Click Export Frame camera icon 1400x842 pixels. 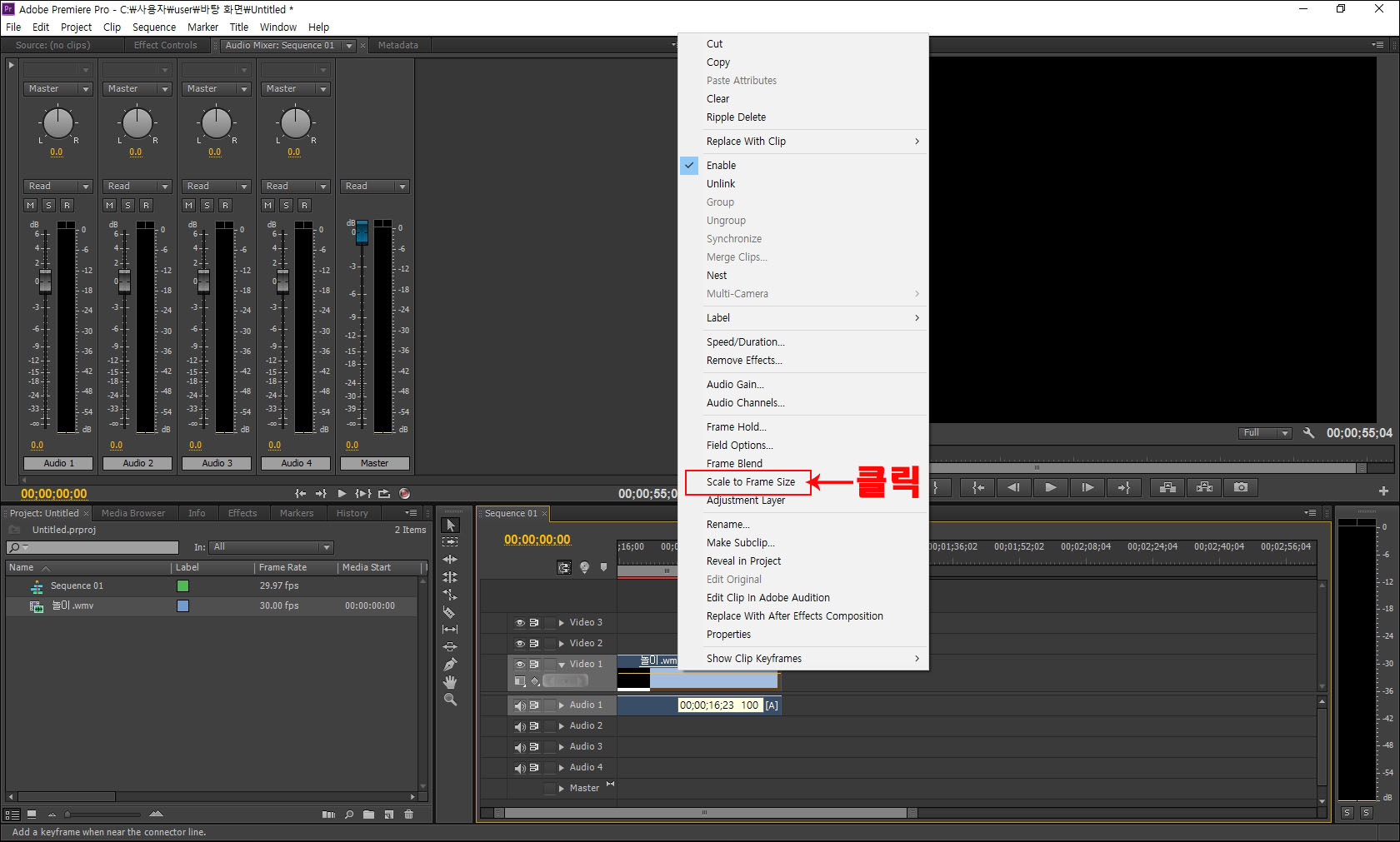1241,487
